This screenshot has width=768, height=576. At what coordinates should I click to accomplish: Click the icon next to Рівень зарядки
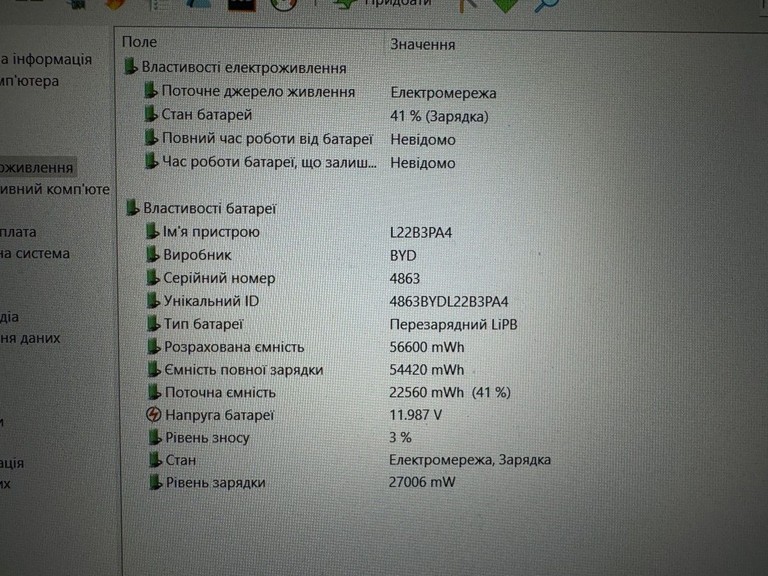point(155,482)
